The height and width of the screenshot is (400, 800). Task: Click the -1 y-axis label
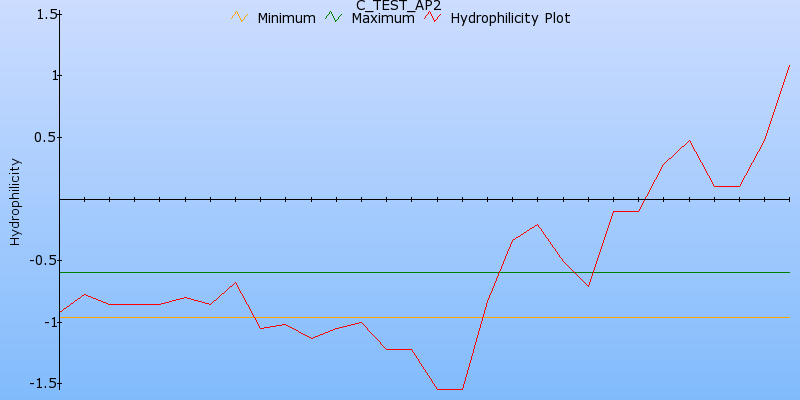(x=50, y=322)
